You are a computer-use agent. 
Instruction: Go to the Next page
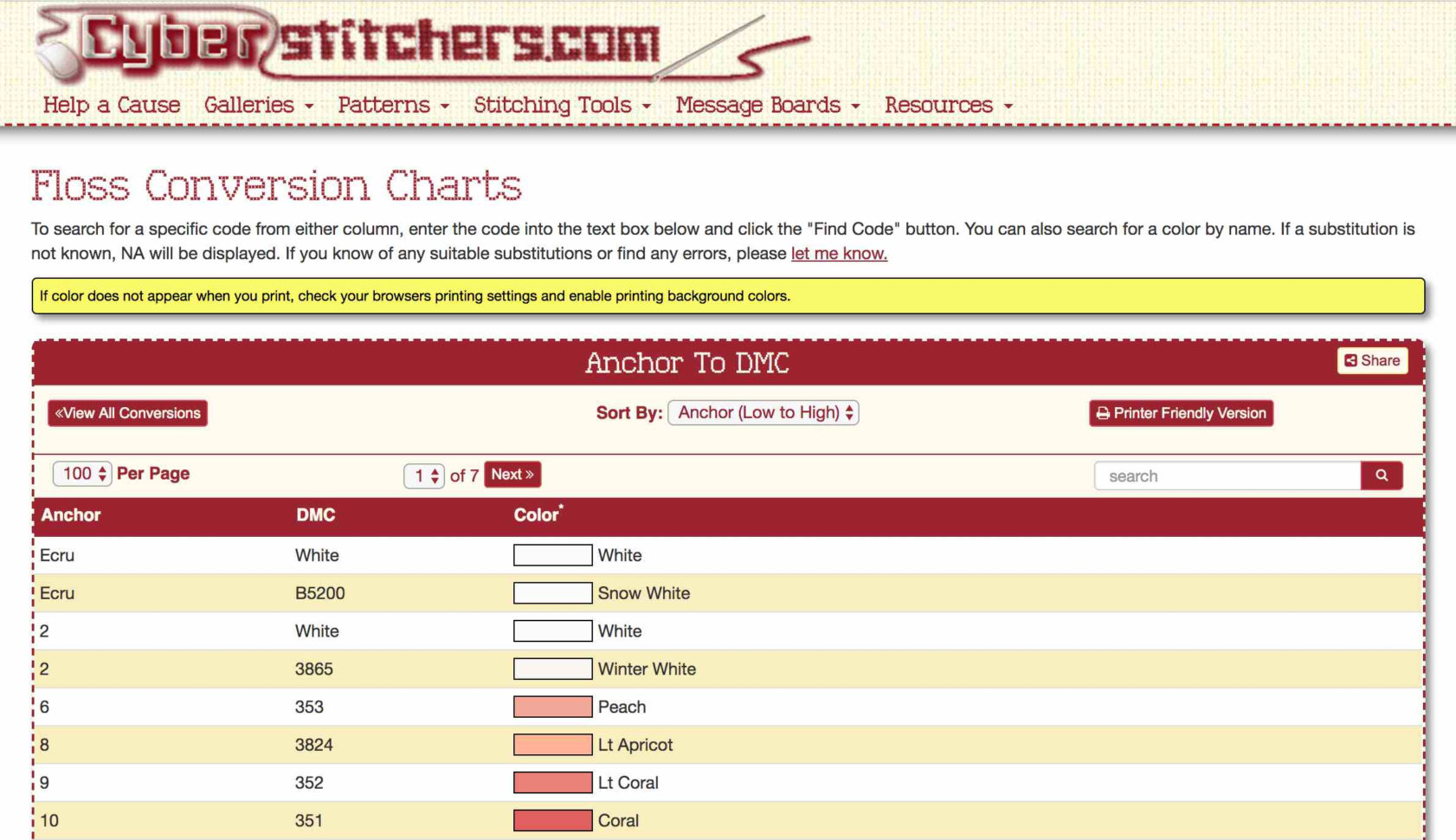pyautogui.click(x=512, y=475)
